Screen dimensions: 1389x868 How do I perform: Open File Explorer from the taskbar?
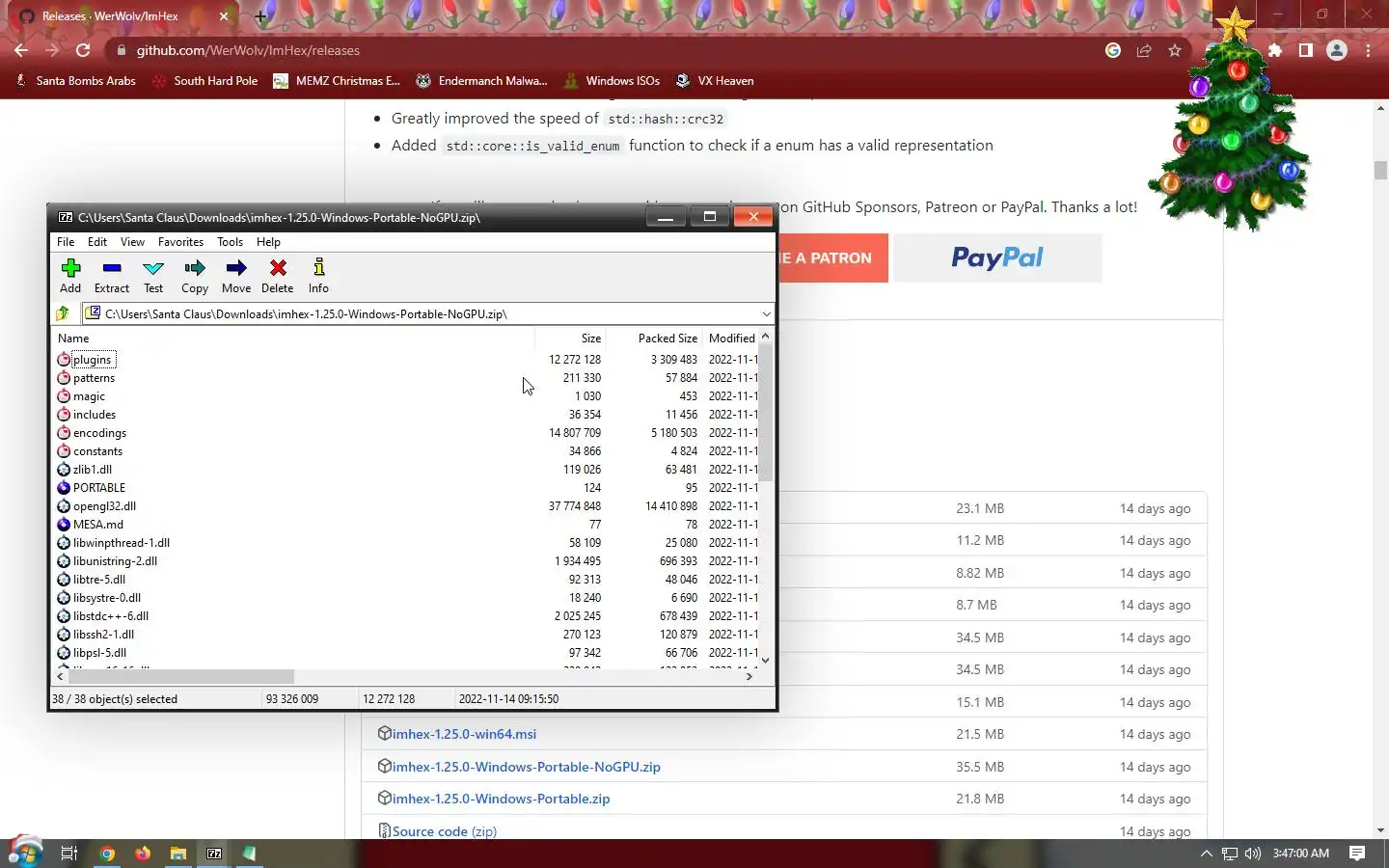coord(178,854)
